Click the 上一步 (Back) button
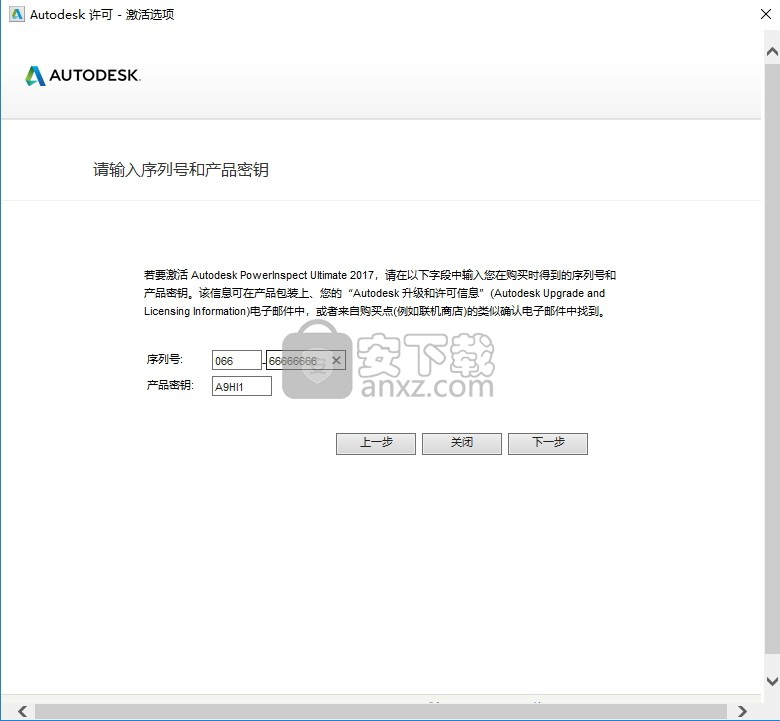Viewport: 780px width, 721px height. [376, 443]
